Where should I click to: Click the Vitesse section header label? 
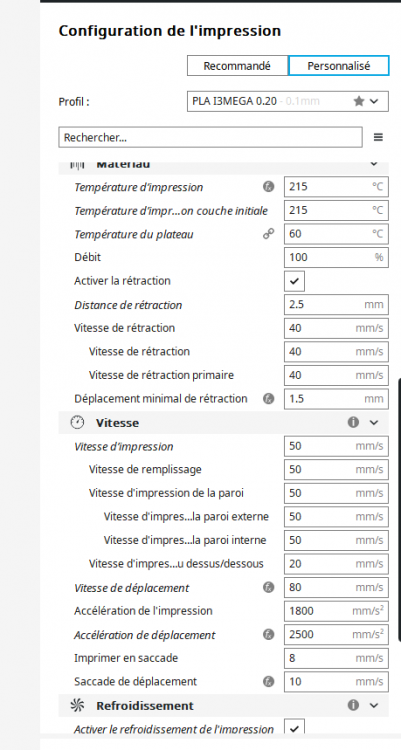point(117,423)
